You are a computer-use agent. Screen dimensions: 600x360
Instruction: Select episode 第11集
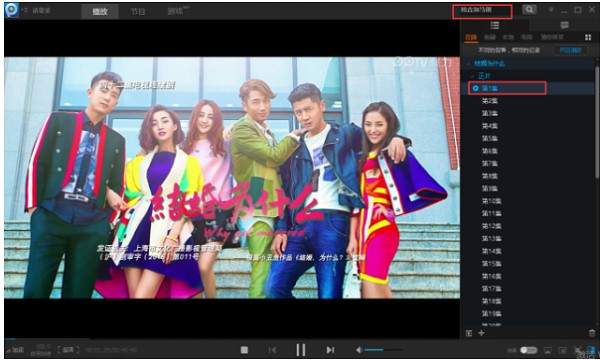491,213
